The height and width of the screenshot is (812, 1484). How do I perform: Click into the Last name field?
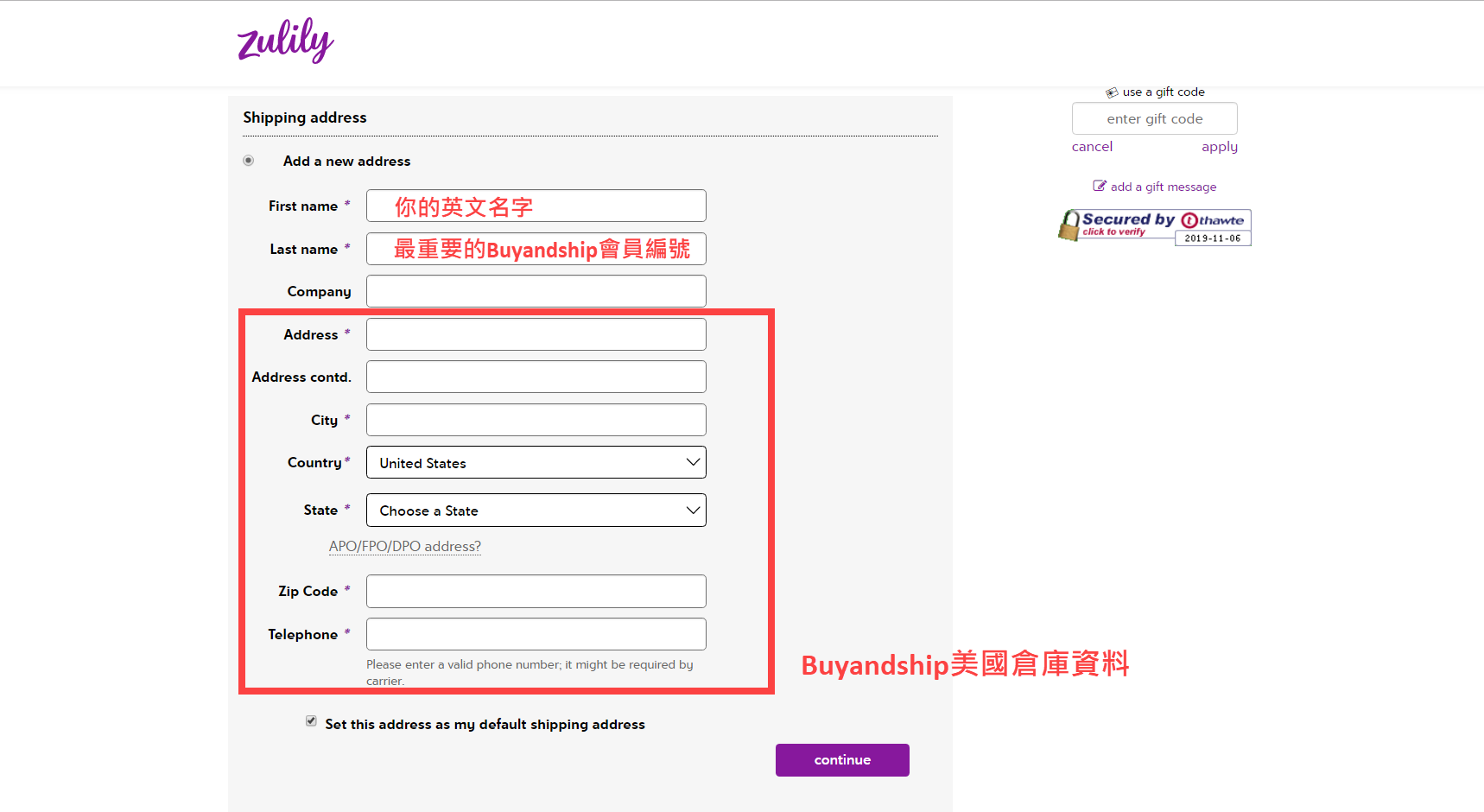tap(536, 250)
